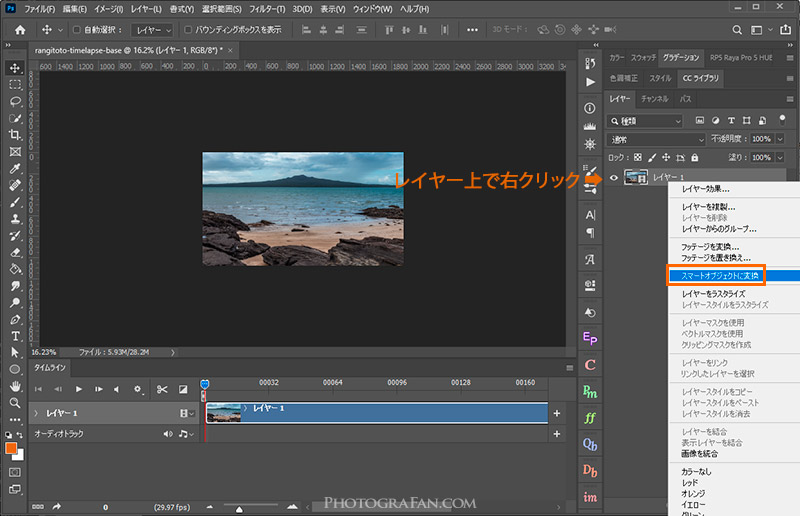The image size is (800, 516).
Task: Select the レイヤー 1 clip in timeline
Action: pyautogui.click(x=377, y=413)
